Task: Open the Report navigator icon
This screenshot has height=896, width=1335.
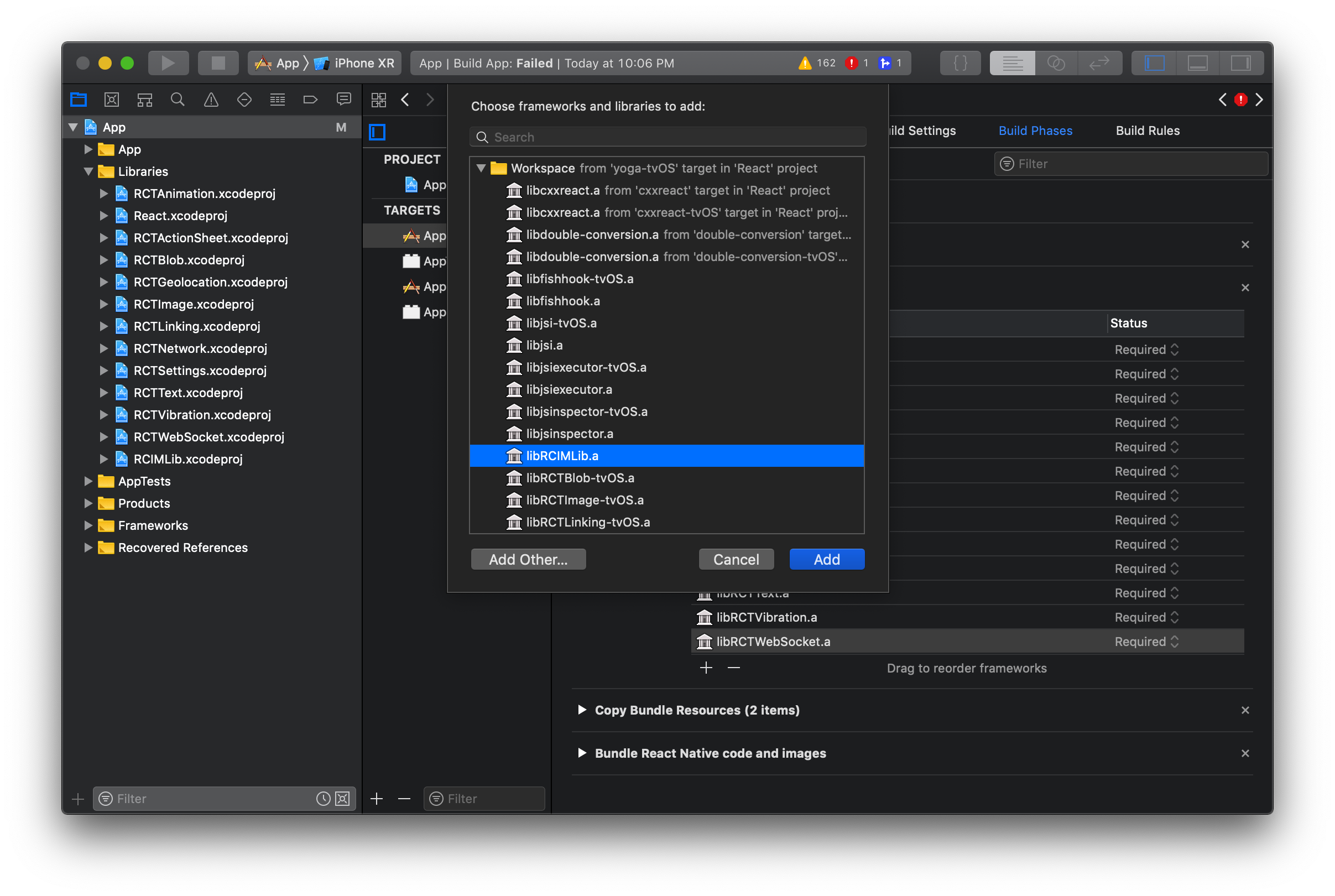Action: [343, 100]
